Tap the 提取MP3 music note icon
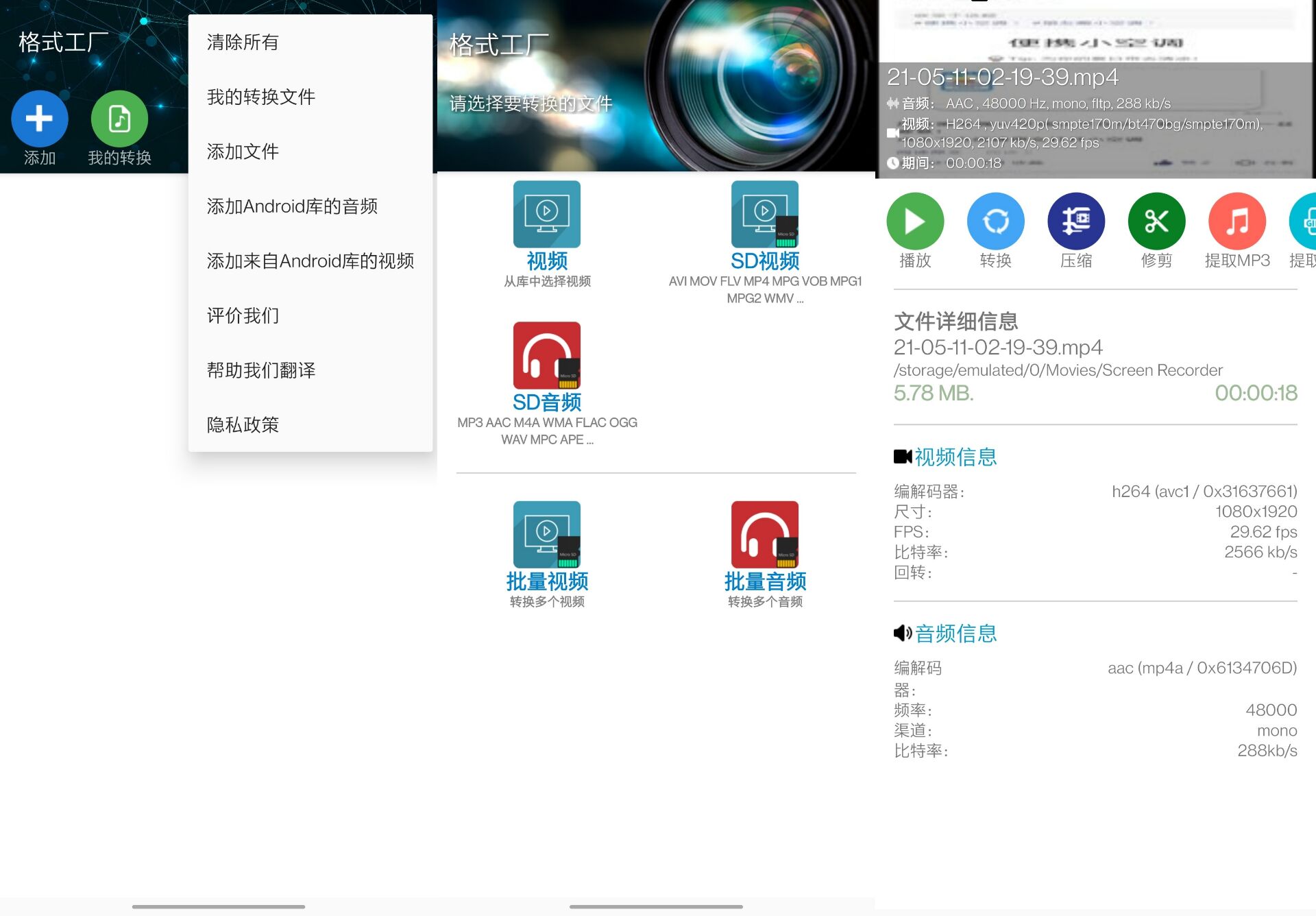The width and height of the screenshot is (1316, 916). pyautogui.click(x=1236, y=221)
